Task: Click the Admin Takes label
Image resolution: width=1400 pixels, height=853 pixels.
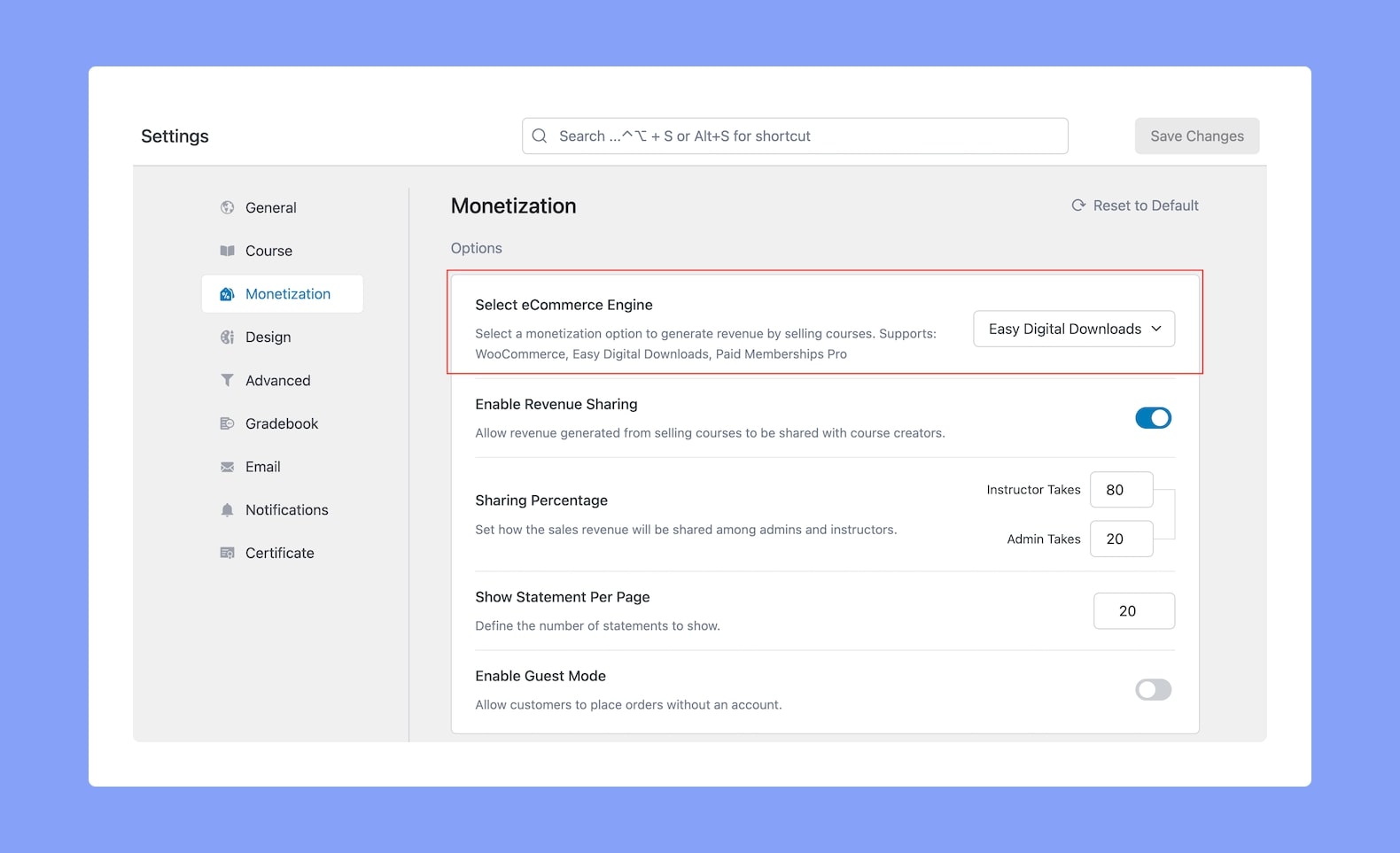Action: coord(1044,539)
